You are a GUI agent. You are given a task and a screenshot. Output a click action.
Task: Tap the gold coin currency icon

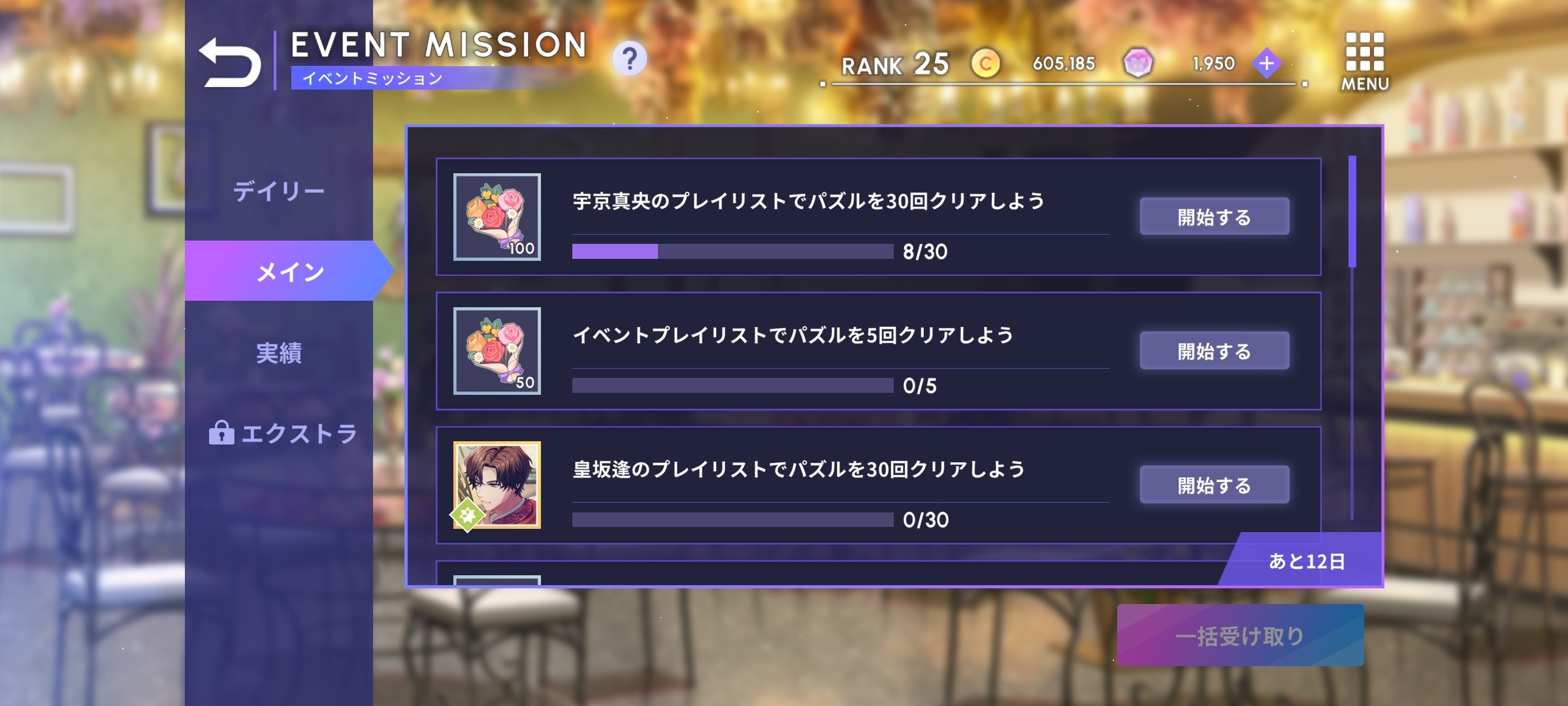985,63
